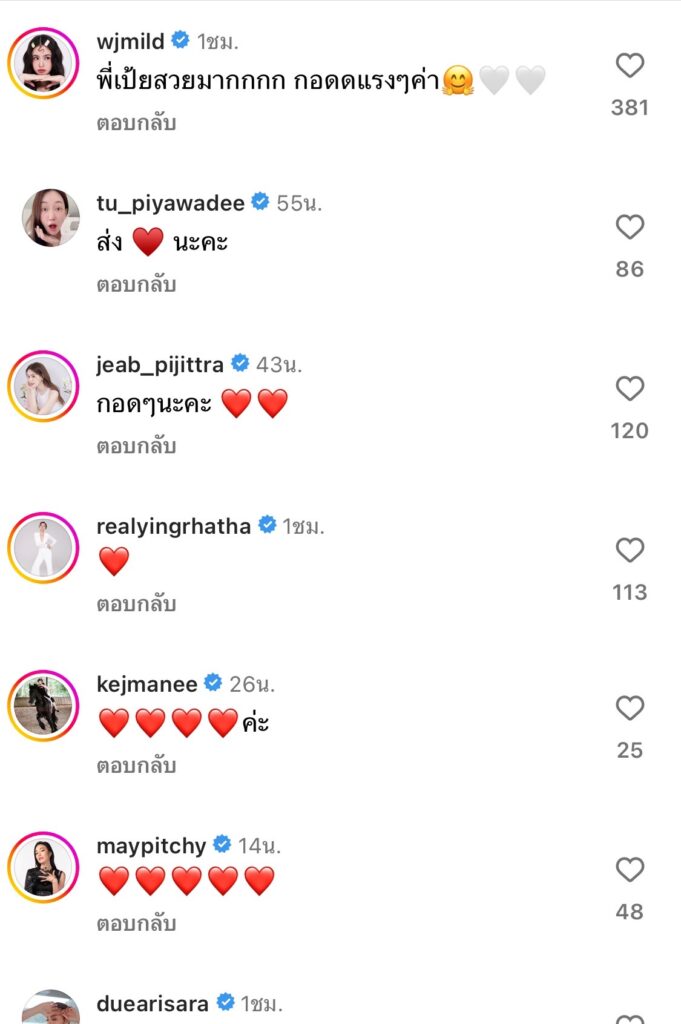This screenshot has height=1024, width=681.
Task: Reply to maypitchy's hearts comment
Action: 136,924
